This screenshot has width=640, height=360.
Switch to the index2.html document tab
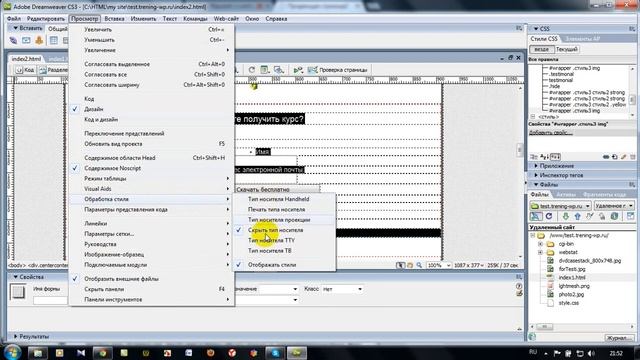coord(26,59)
